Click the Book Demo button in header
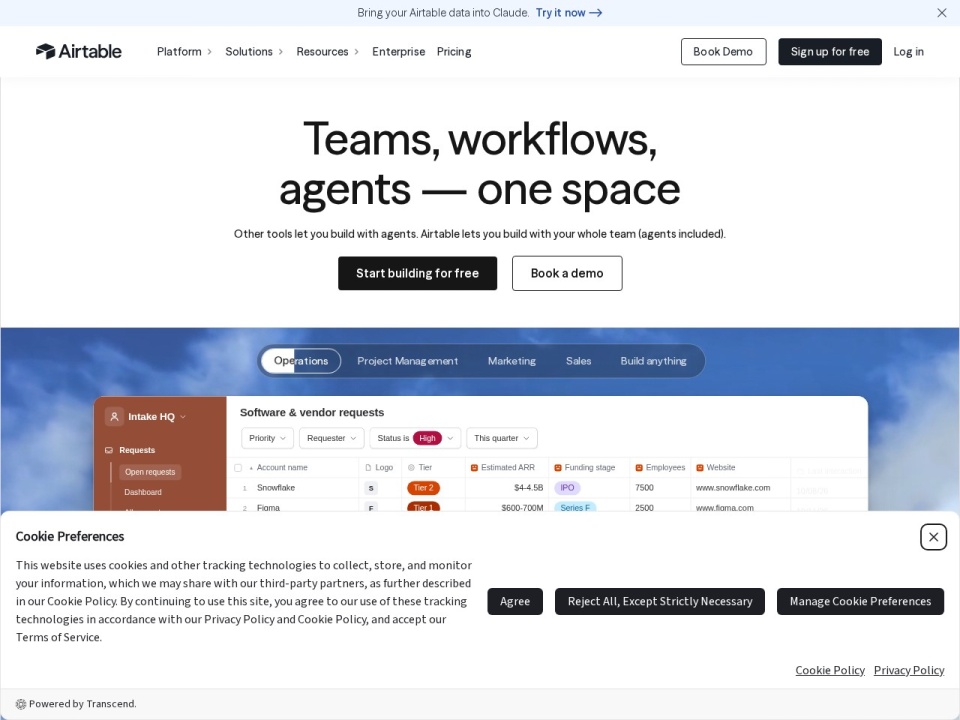 [723, 51]
